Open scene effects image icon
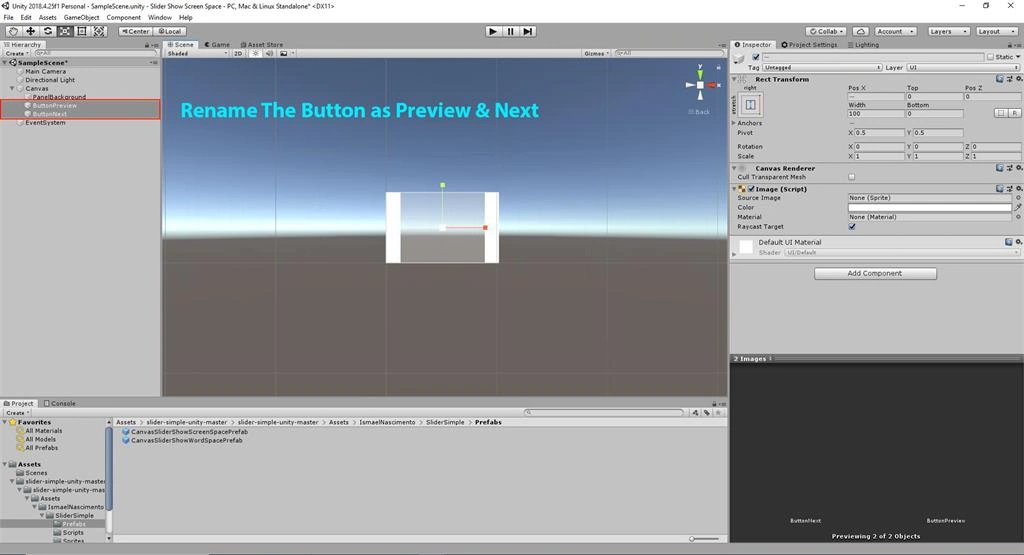The image size is (1024, 555). pos(283,54)
